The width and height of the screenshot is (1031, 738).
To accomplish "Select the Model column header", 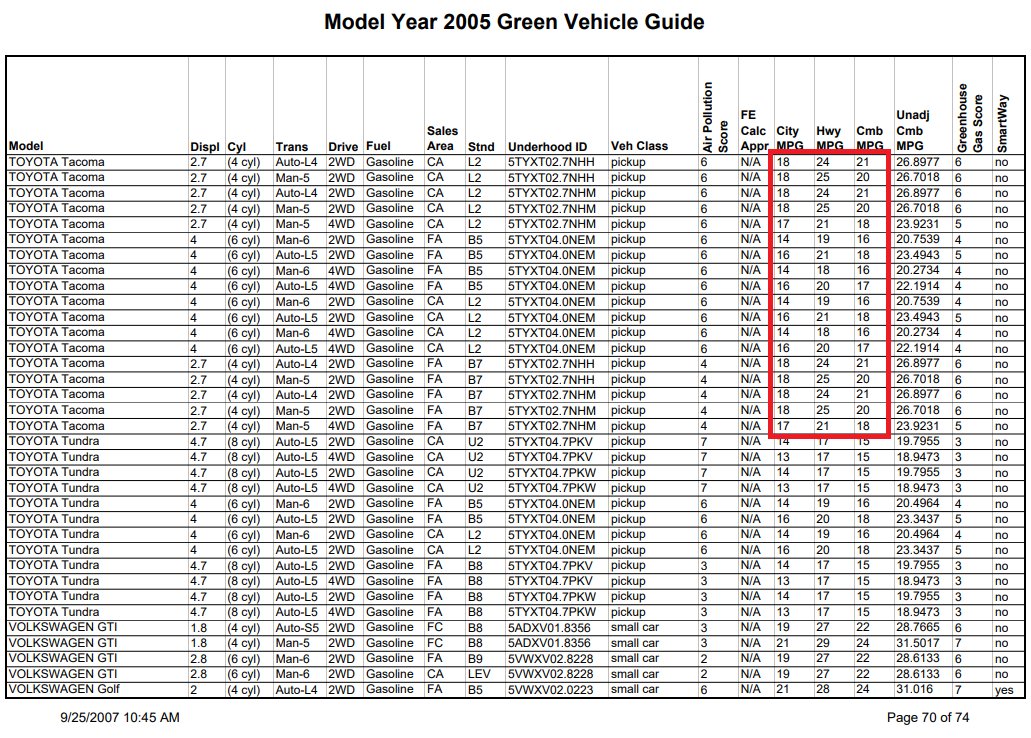I will point(26,146).
